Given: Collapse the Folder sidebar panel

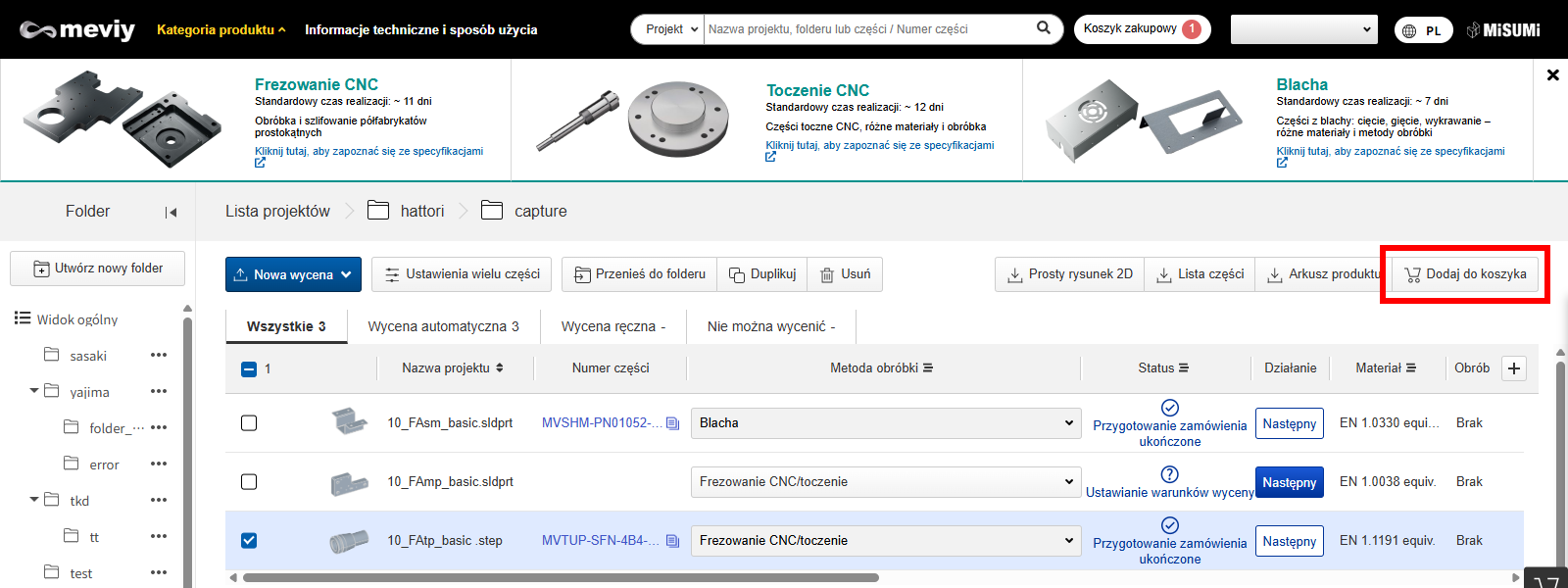Looking at the screenshot, I should click(x=171, y=212).
